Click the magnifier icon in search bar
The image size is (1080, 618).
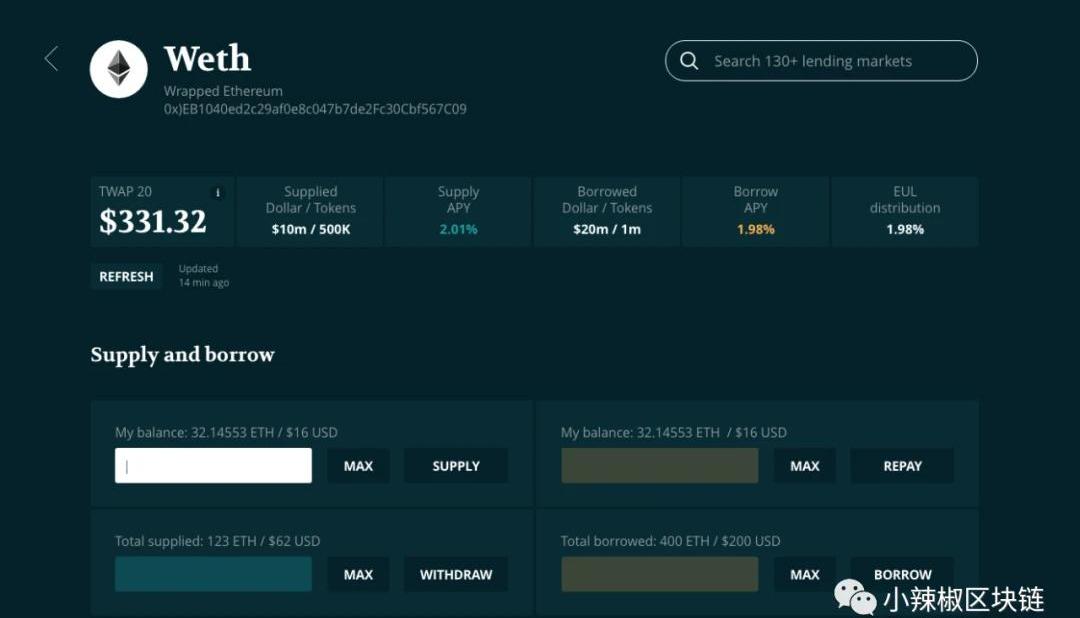tap(689, 61)
